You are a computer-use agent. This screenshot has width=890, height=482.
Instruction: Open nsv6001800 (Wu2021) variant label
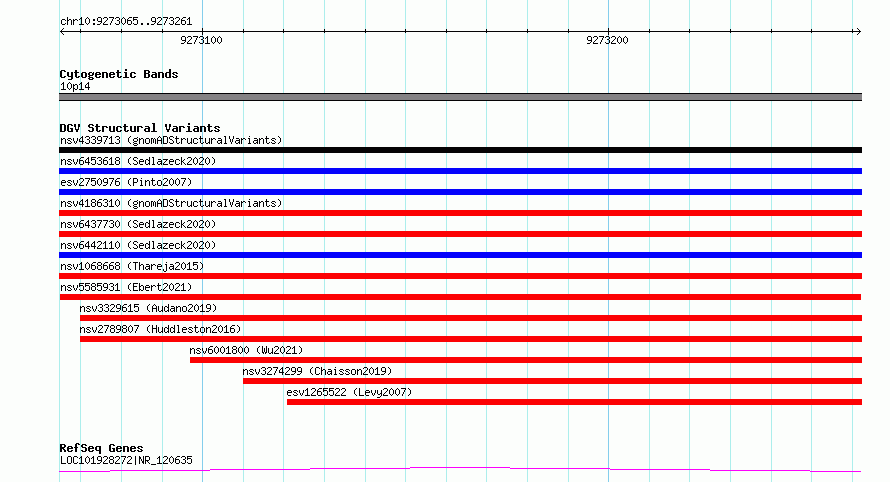(x=246, y=350)
